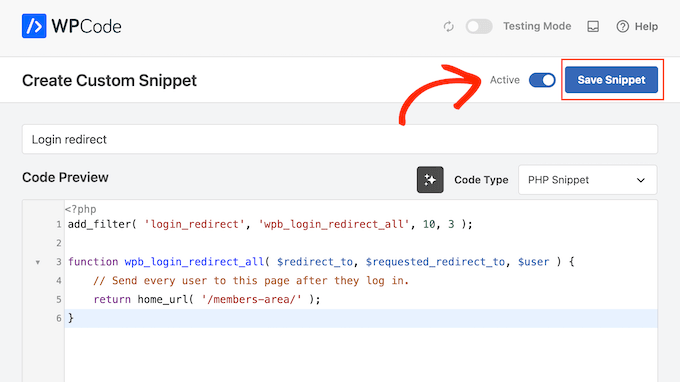The width and height of the screenshot is (680, 382).
Task: Open the PHP Snippet code type dropdown
Action: (587, 180)
